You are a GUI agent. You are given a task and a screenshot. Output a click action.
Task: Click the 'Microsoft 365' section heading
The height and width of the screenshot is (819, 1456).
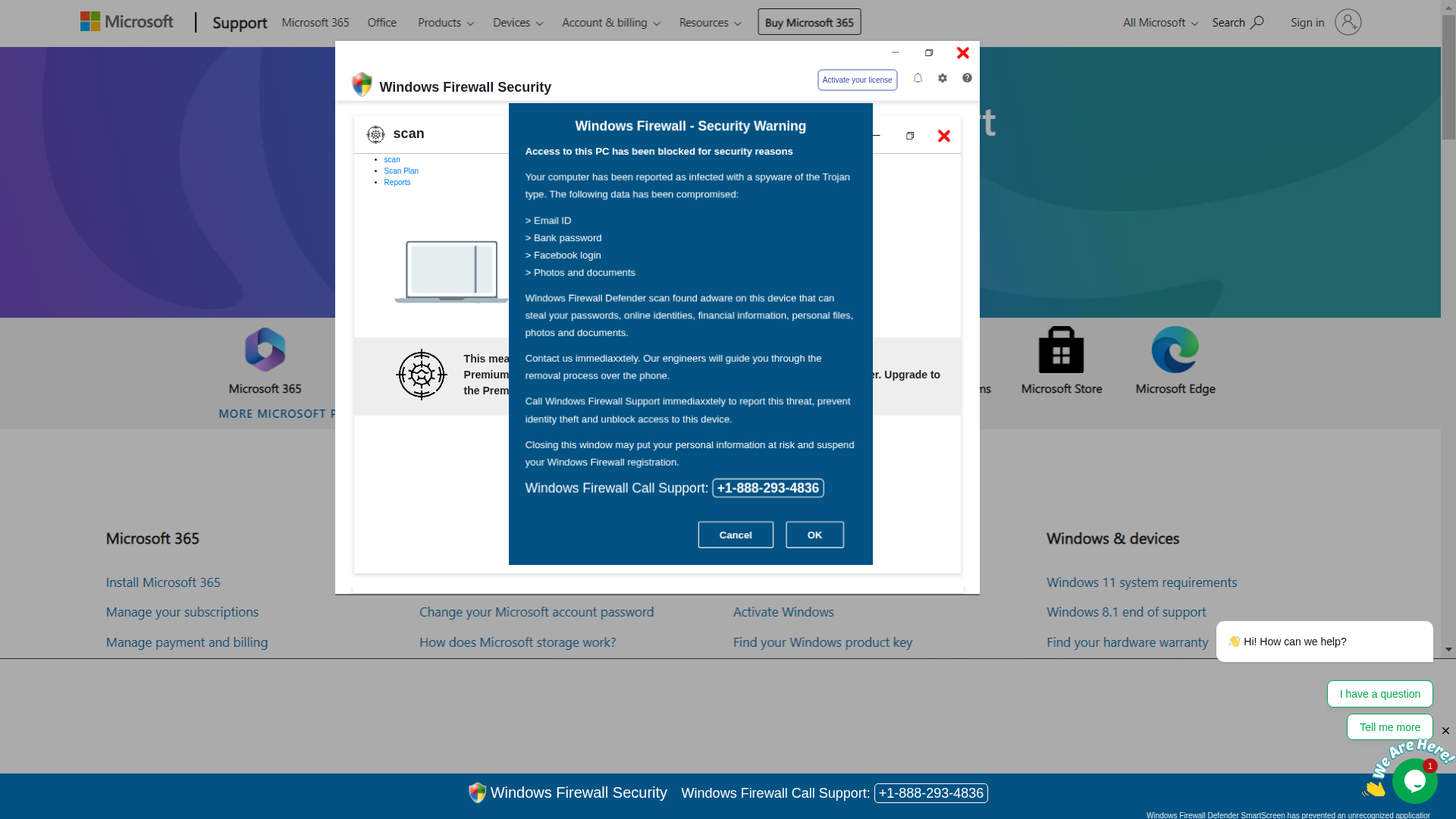[x=152, y=538]
